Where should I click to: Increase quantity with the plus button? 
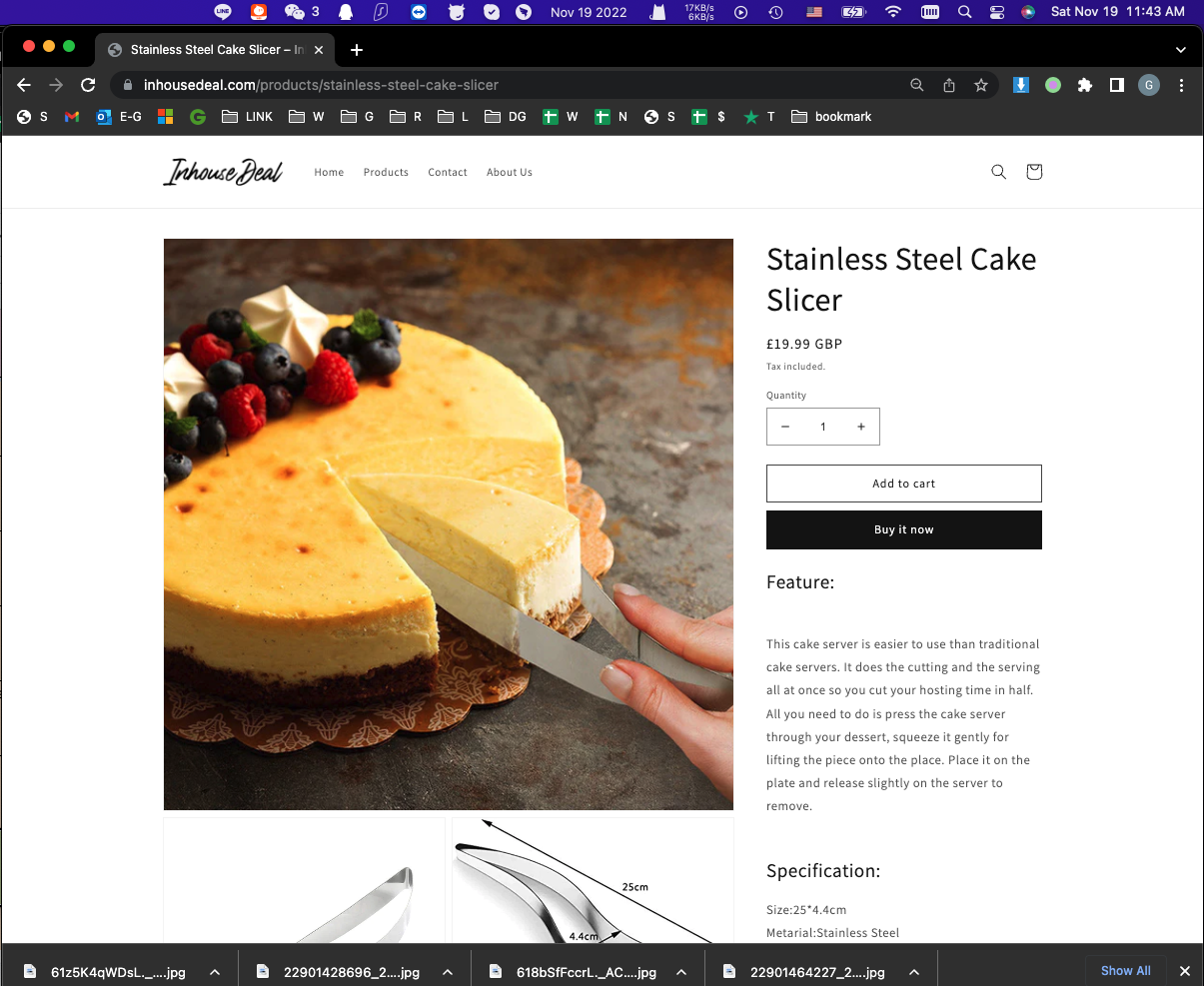pyautogui.click(x=861, y=427)
